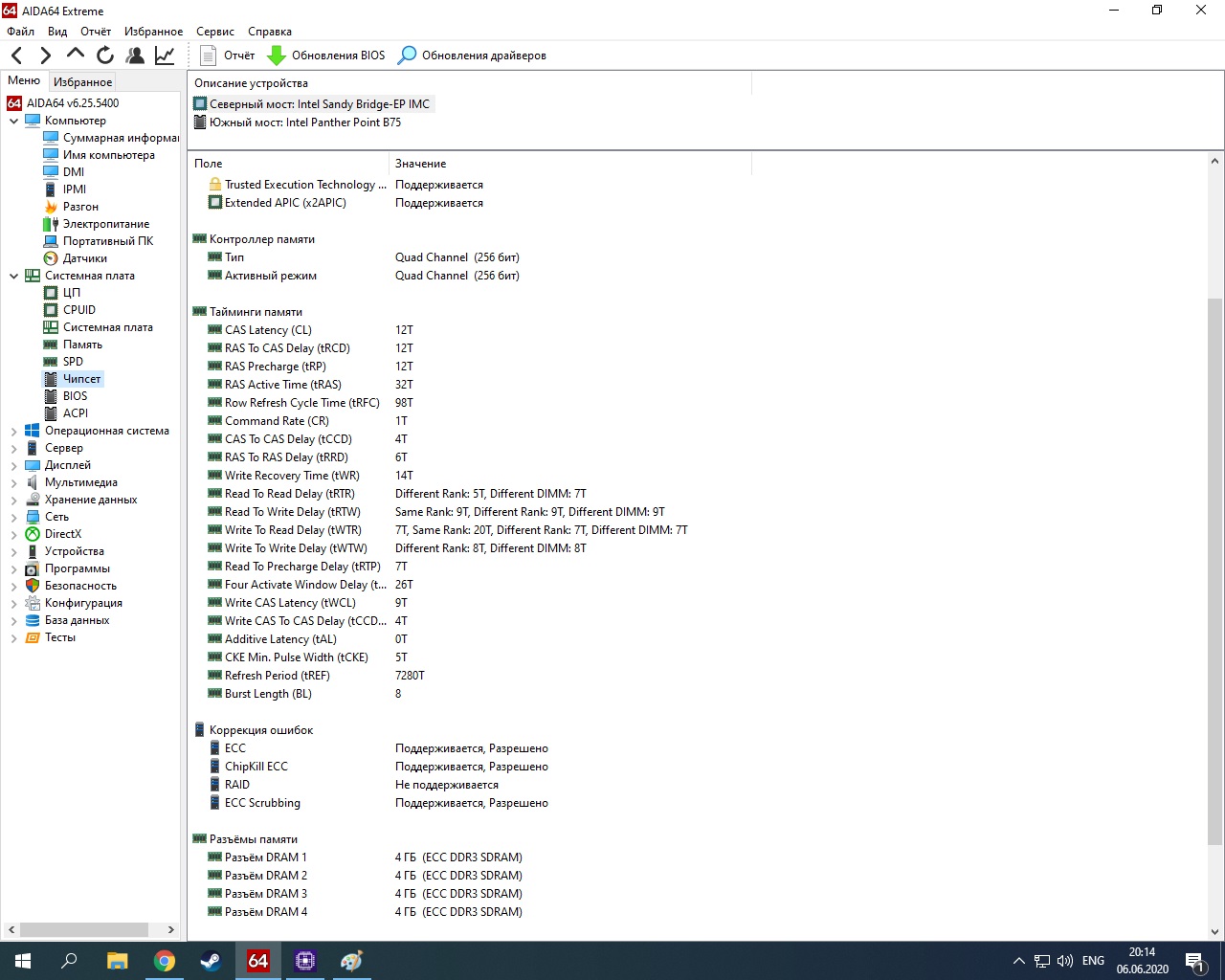Open the Windows Start menu
1225x980 pixels.
click(x=23, y=961)
